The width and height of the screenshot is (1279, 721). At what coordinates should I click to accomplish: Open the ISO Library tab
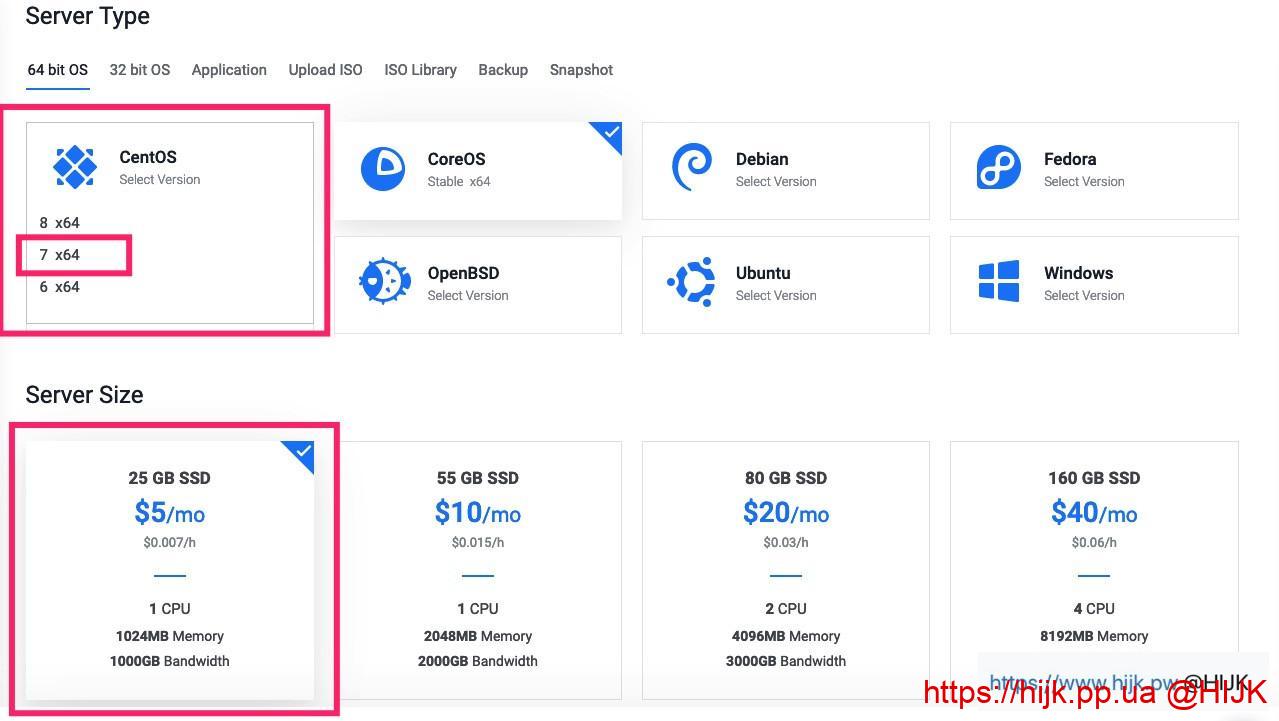420,70
